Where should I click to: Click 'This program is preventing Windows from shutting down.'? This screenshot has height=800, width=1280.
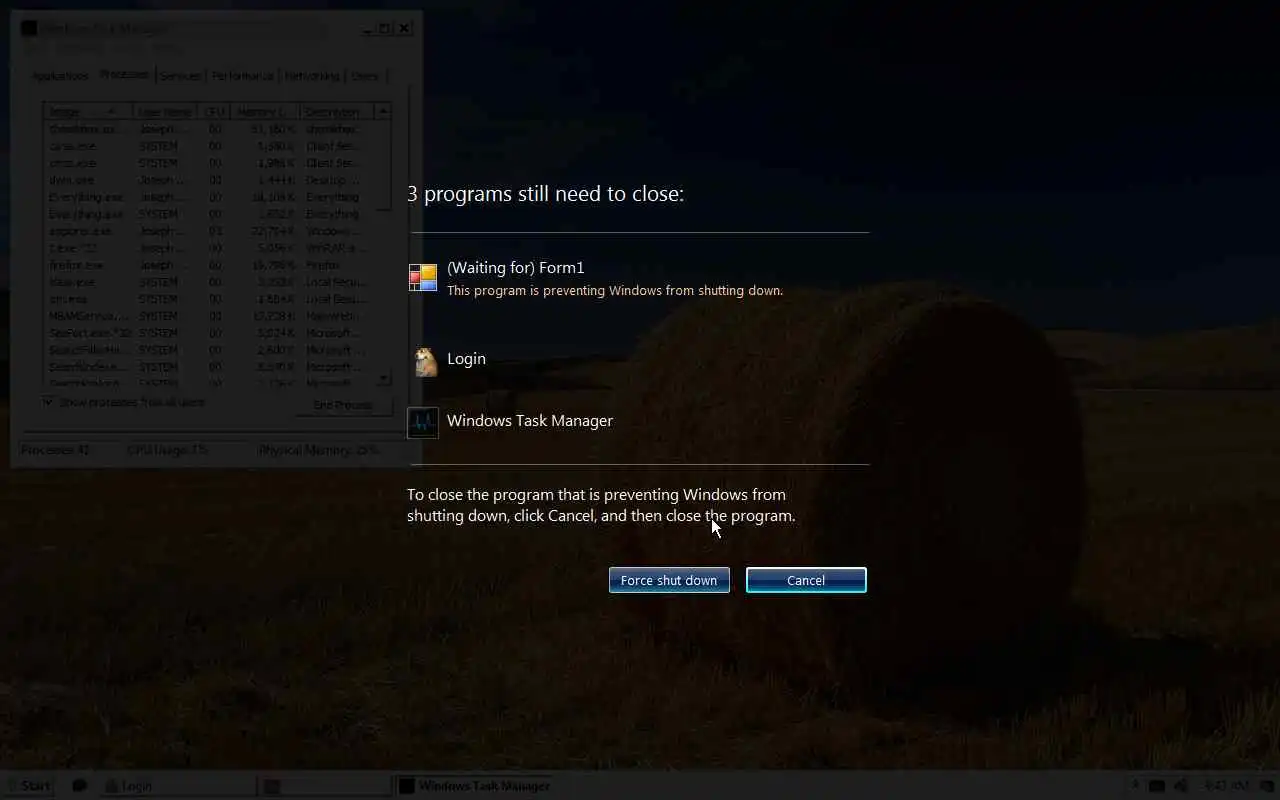[x=615, y=290]
